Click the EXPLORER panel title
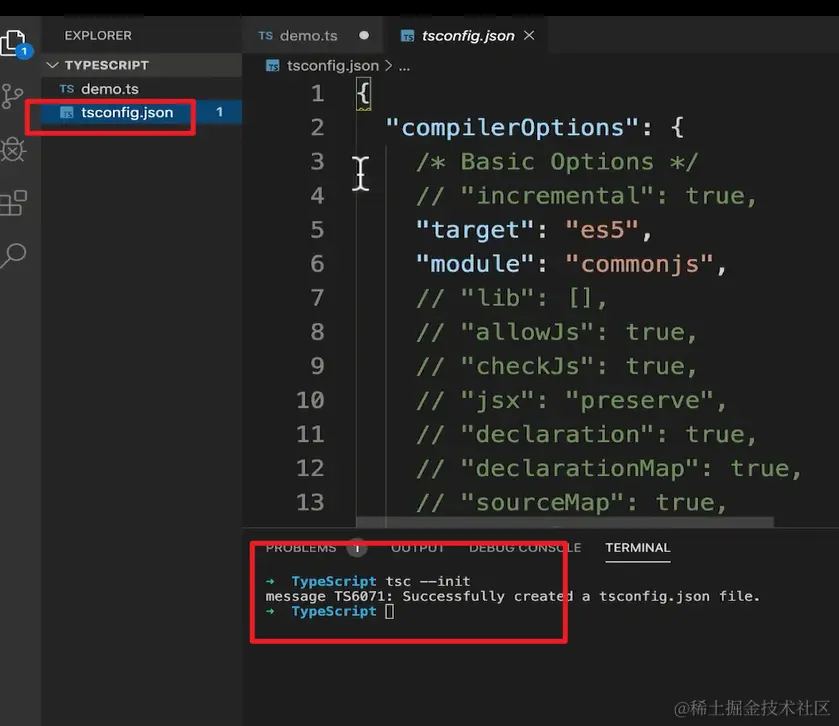 click(x=98, y=35)
